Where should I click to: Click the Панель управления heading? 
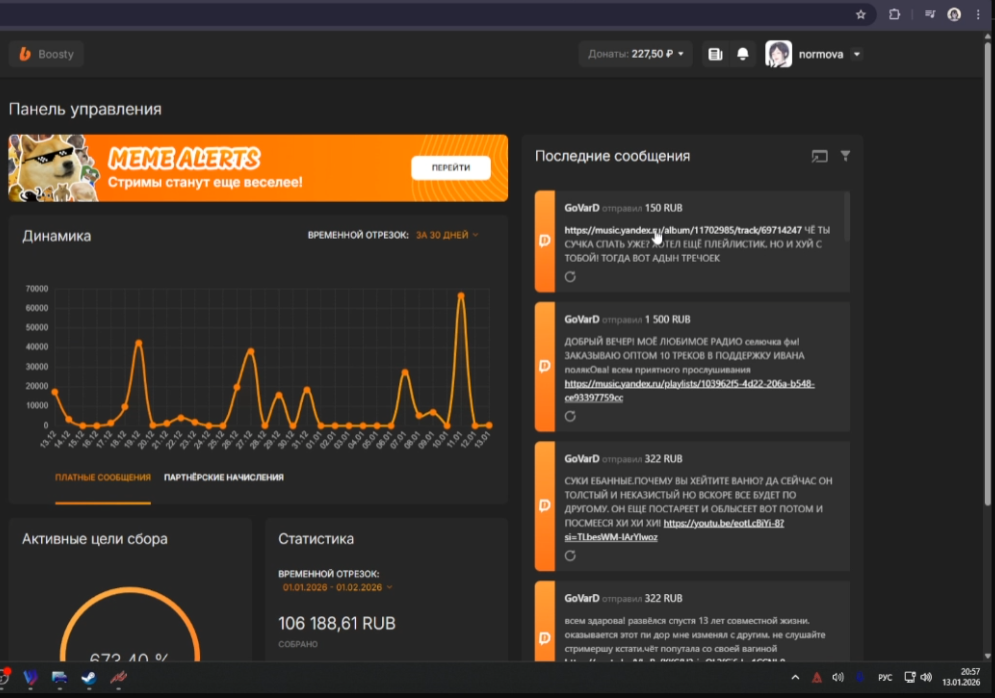(85, 109)
